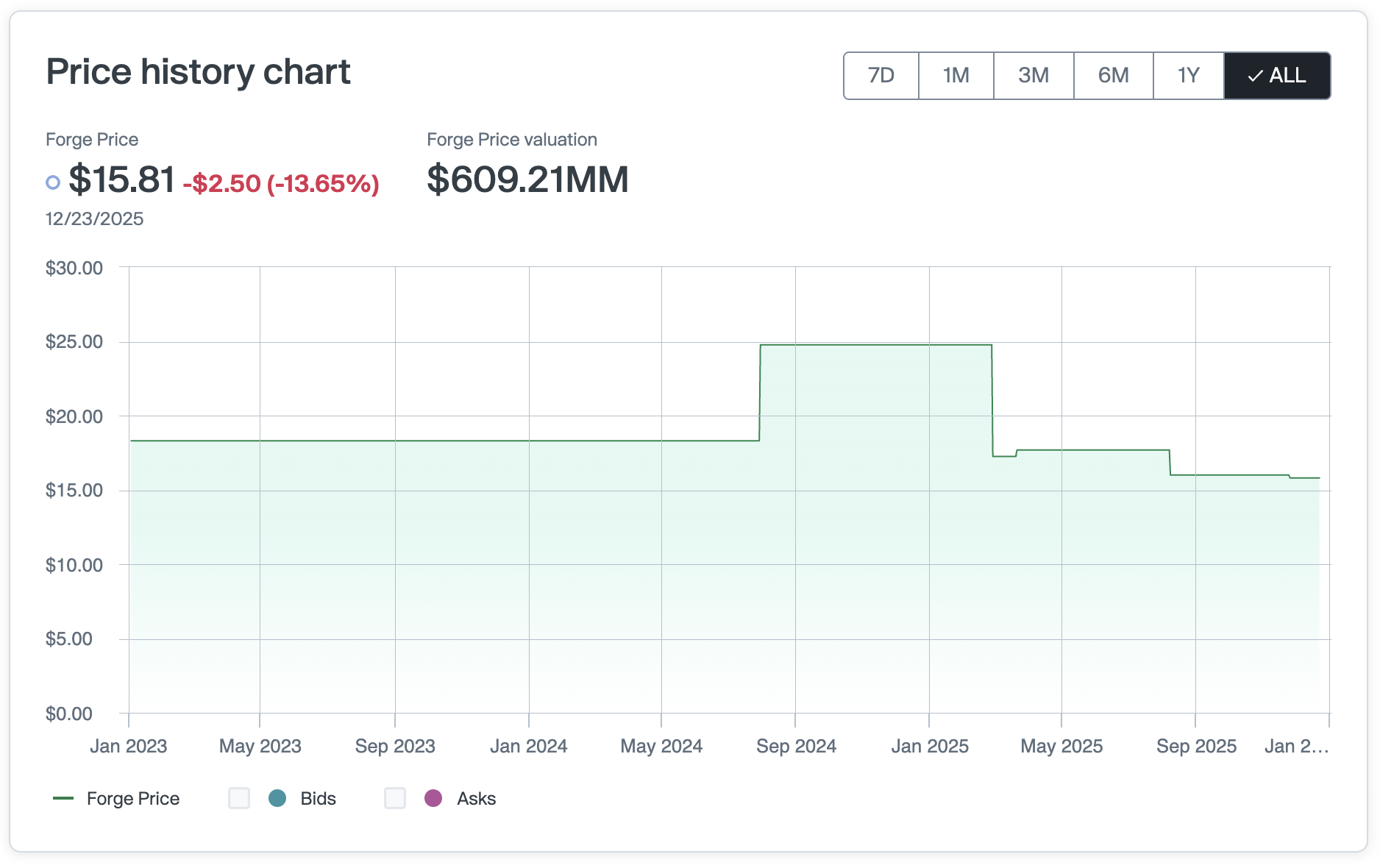Viewport: 1380px width, 868px height.
Task: Click the green Forge Price legend line
Action: pos(63,798)
